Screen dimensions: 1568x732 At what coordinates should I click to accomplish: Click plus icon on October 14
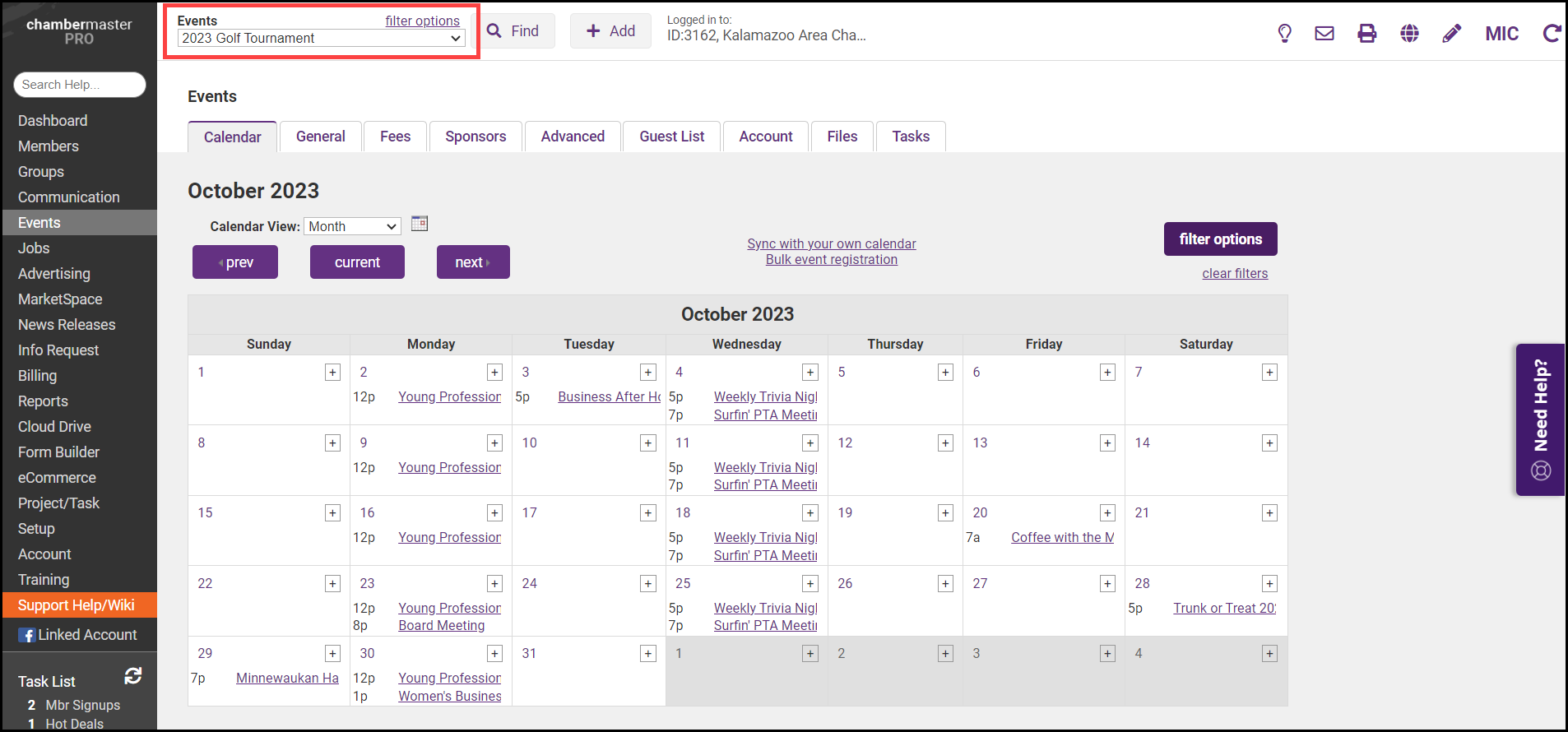tap(1269, 443)
